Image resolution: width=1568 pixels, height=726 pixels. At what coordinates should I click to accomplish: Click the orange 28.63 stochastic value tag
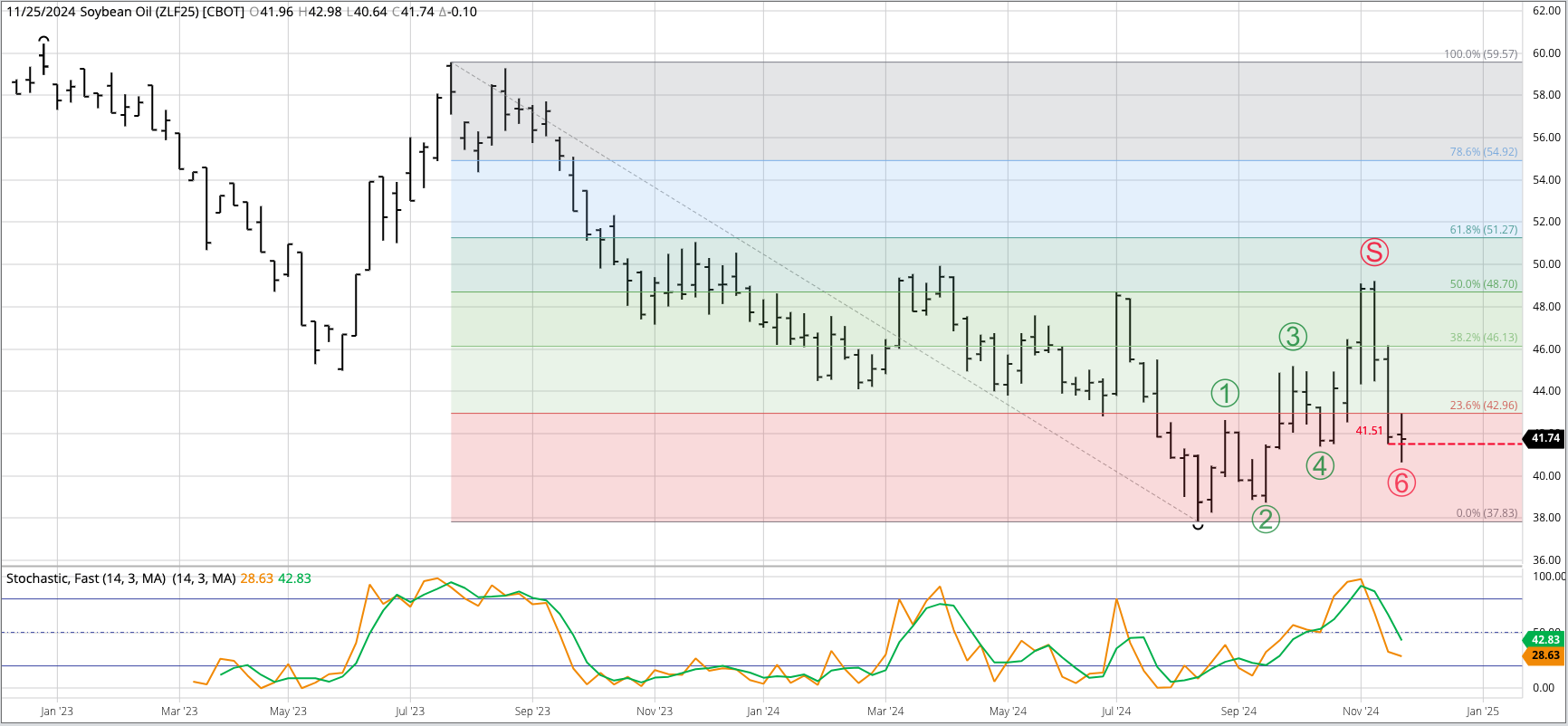pyautogui.click(x=1544, y=655)
